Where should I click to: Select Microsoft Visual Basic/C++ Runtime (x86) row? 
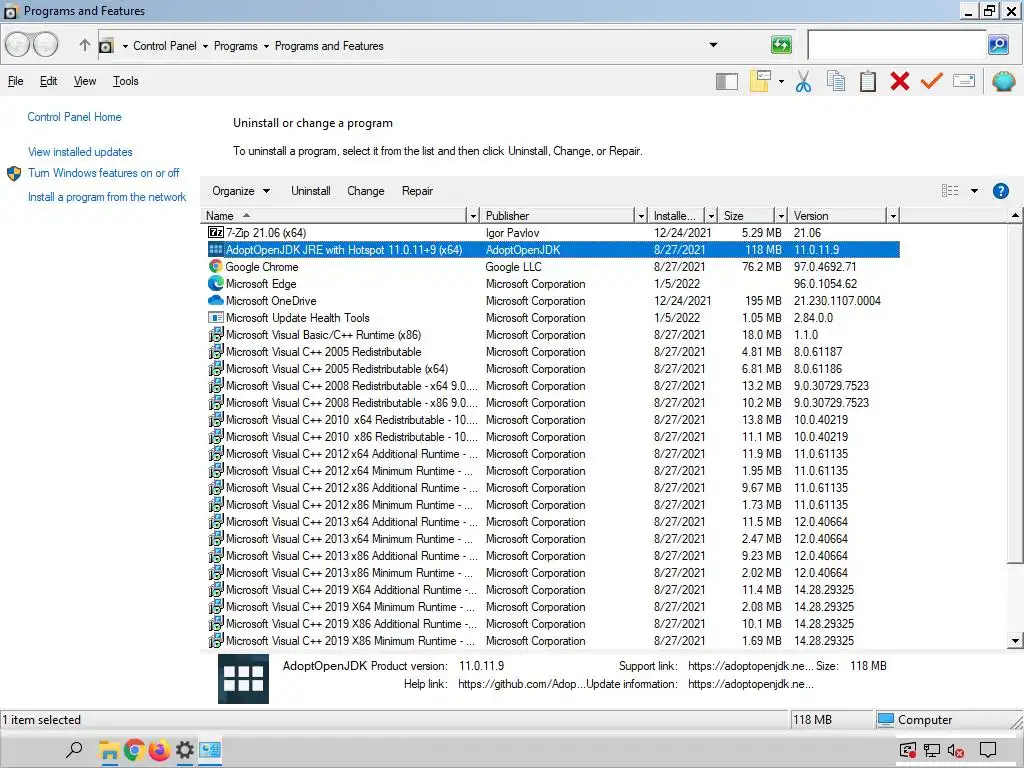552,334
